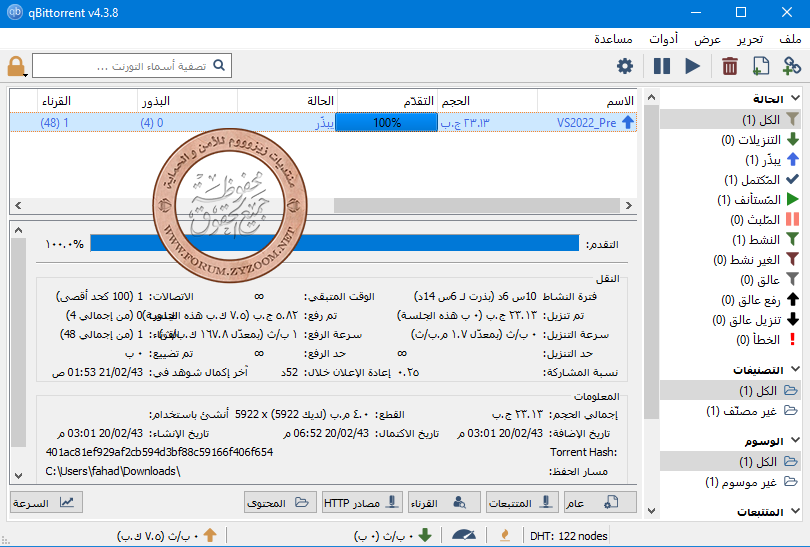Click the pause toolbar icon

(662, 66)
